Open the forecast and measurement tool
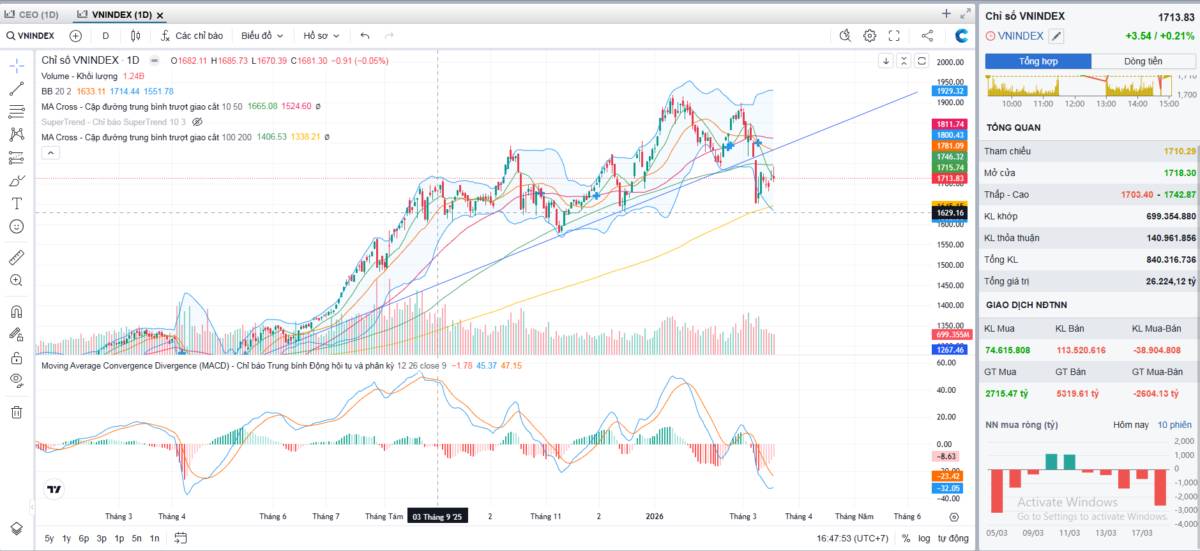1200x551 pixels. [x=16, y=157]
